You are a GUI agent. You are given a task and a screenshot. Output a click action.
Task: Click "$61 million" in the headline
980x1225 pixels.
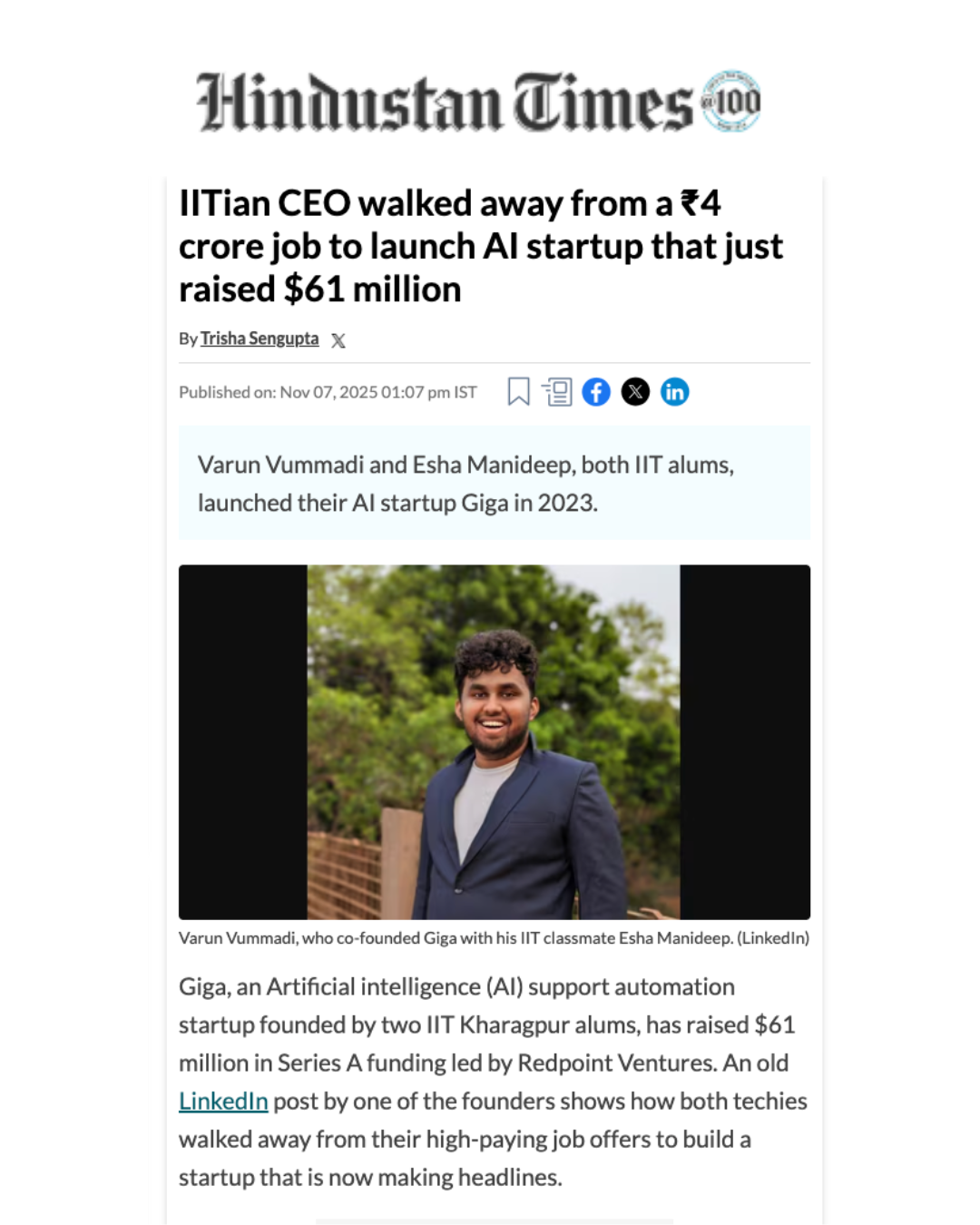(x=372, y=289)
